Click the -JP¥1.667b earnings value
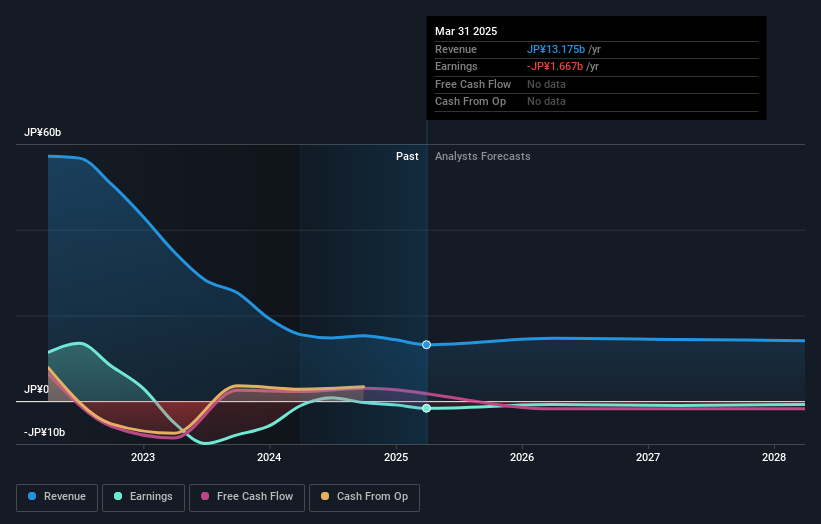The width and height of the screenshot is (821, 524). 555,66
